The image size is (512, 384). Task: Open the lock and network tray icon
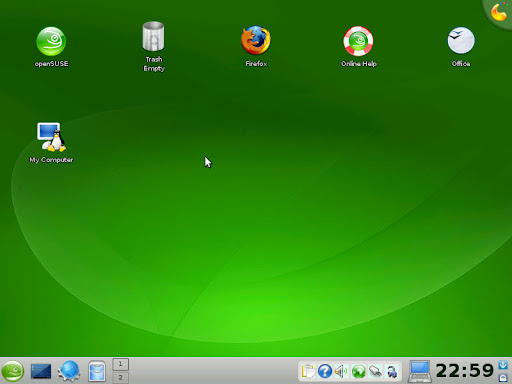click(x=392, y=371)
